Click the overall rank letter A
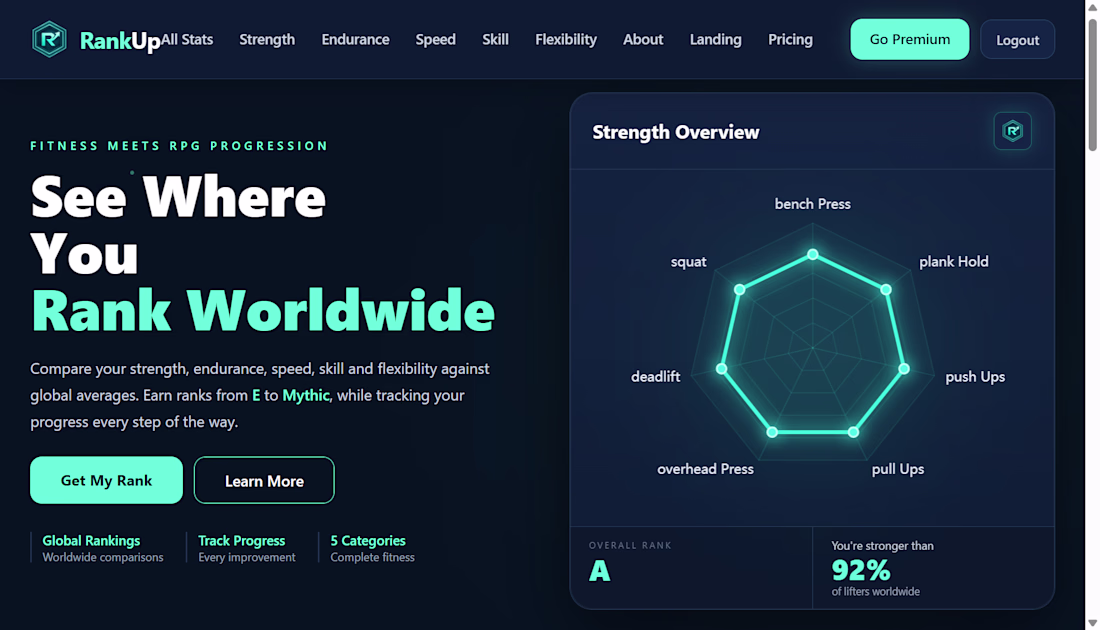The image size is (1100, 630). (x=600, y=571)
